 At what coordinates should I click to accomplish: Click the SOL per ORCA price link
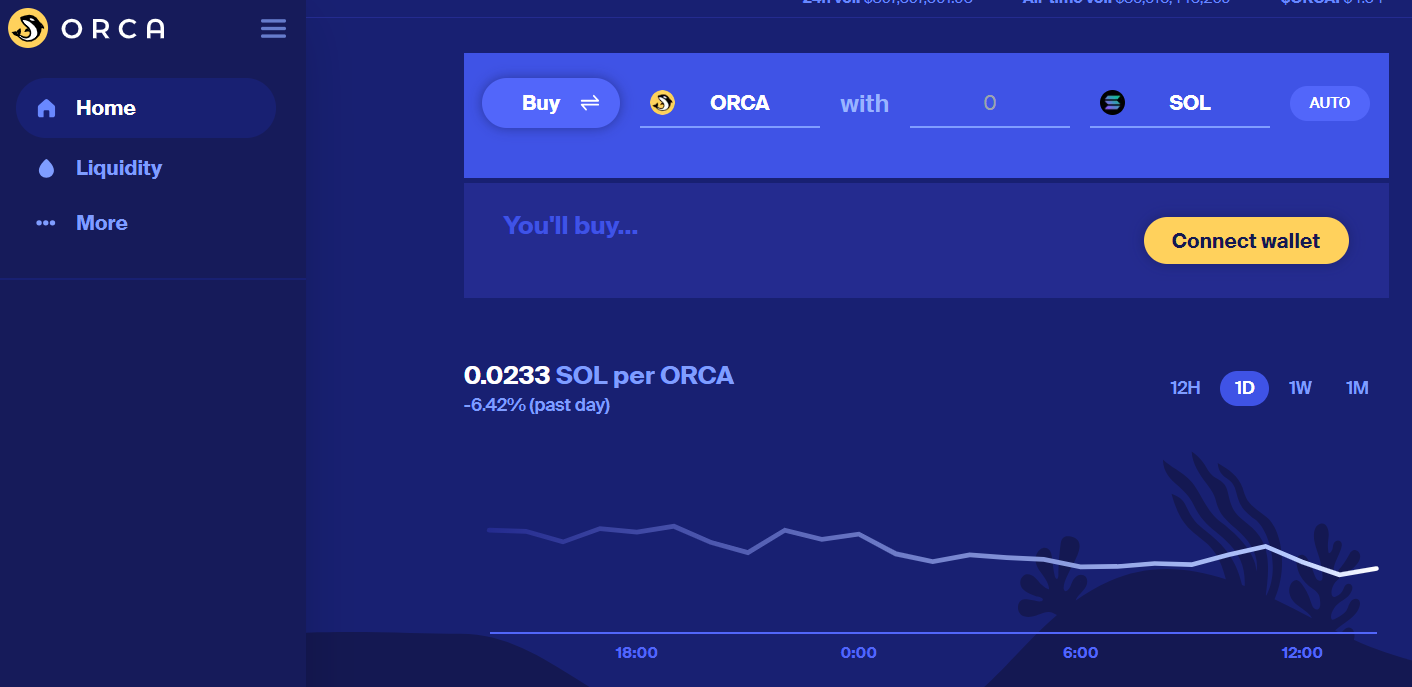click(645, 375)
